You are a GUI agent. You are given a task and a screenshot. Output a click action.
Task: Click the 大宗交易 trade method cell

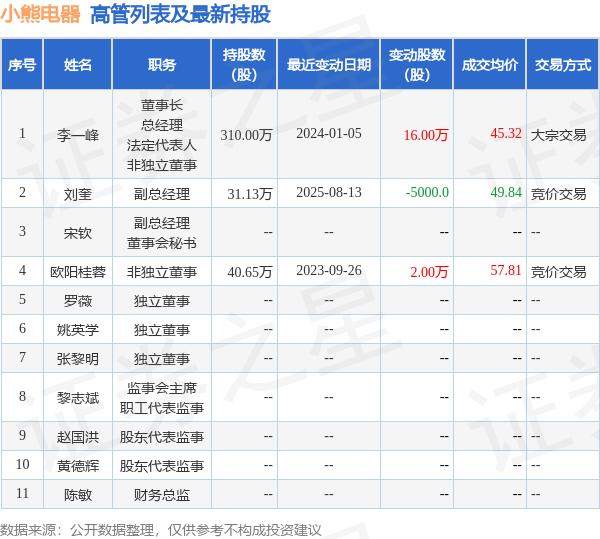[558, 135]
